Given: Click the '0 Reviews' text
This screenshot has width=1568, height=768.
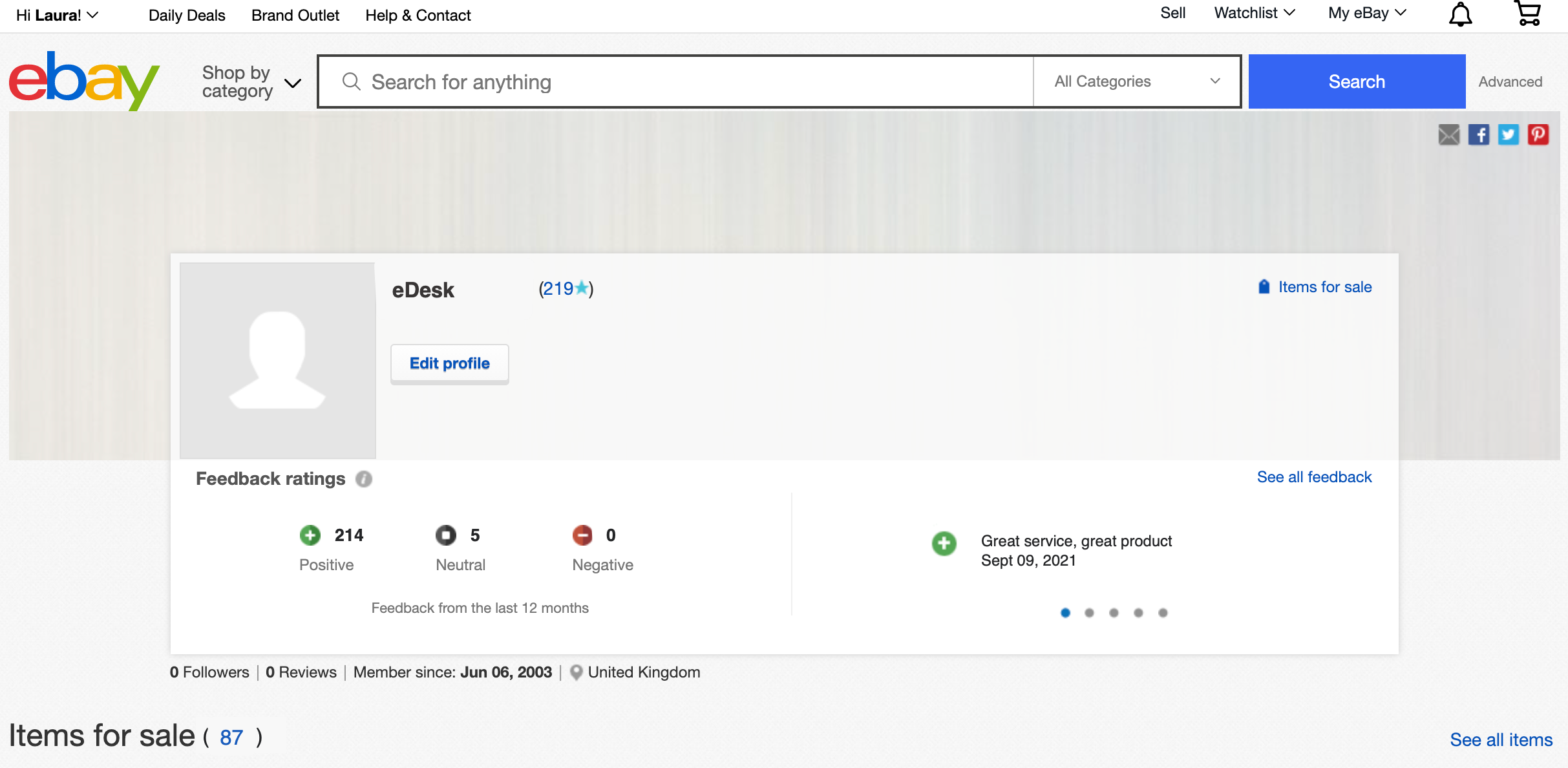Looking at the screenshot, I should (301, 672).
